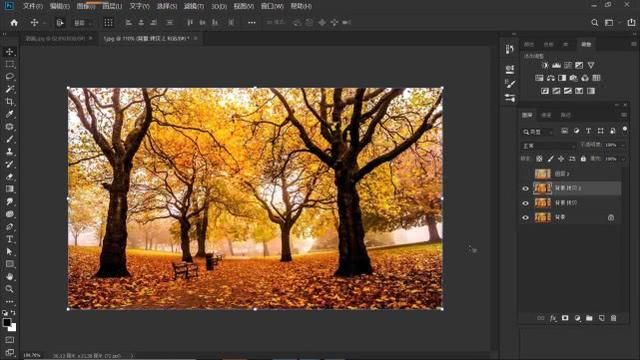Select the Rectangular Marquee tool
The height and width of the screenshot is (360, 640).
click(x=10, y=64)
